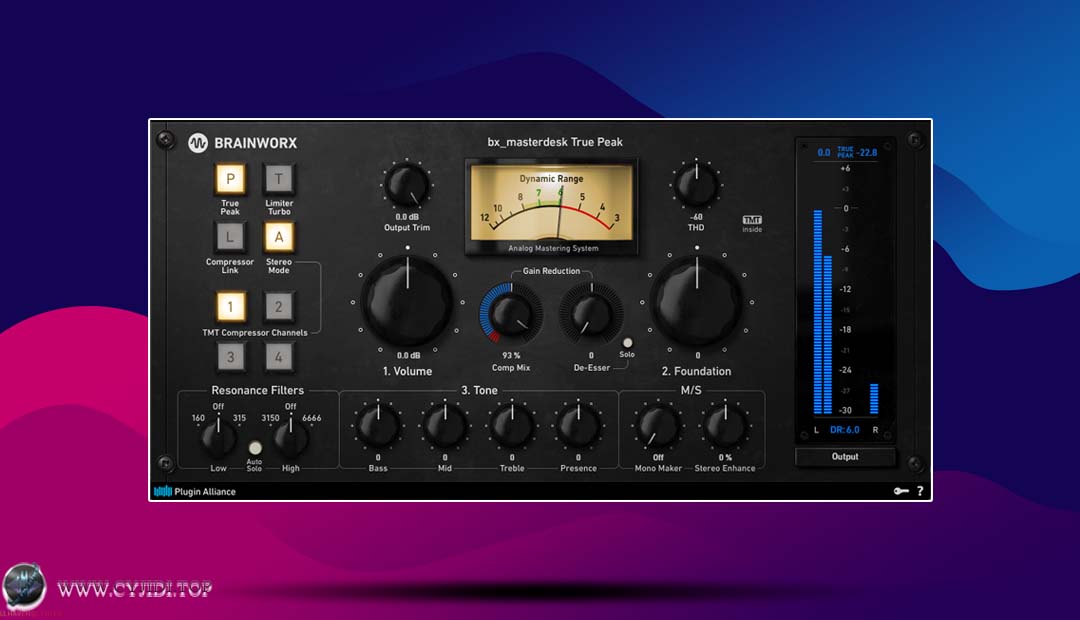Toggle the Compressor Link L button

(230, 238)
